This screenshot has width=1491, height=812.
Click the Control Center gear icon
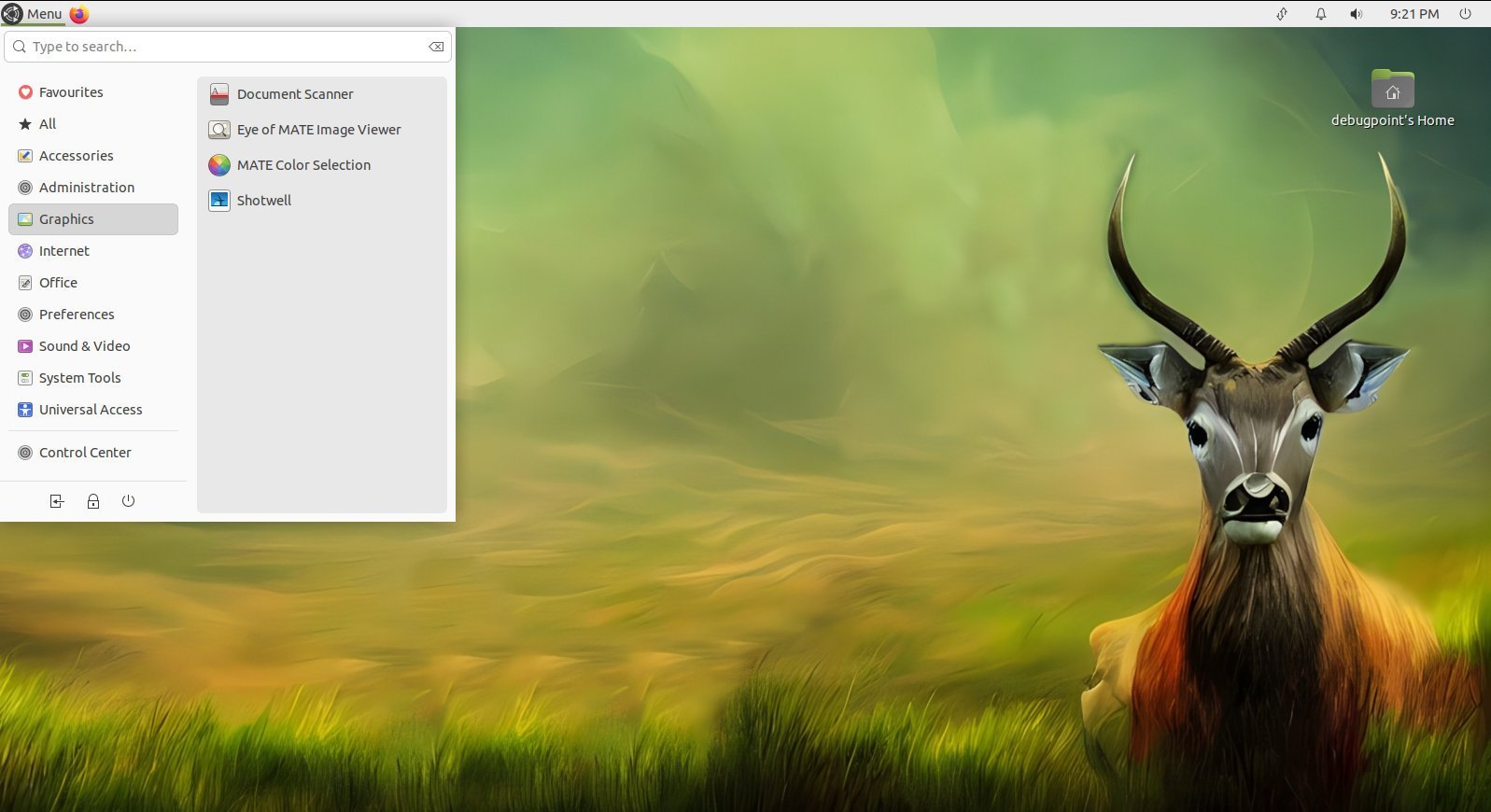[x=25, y=453]
